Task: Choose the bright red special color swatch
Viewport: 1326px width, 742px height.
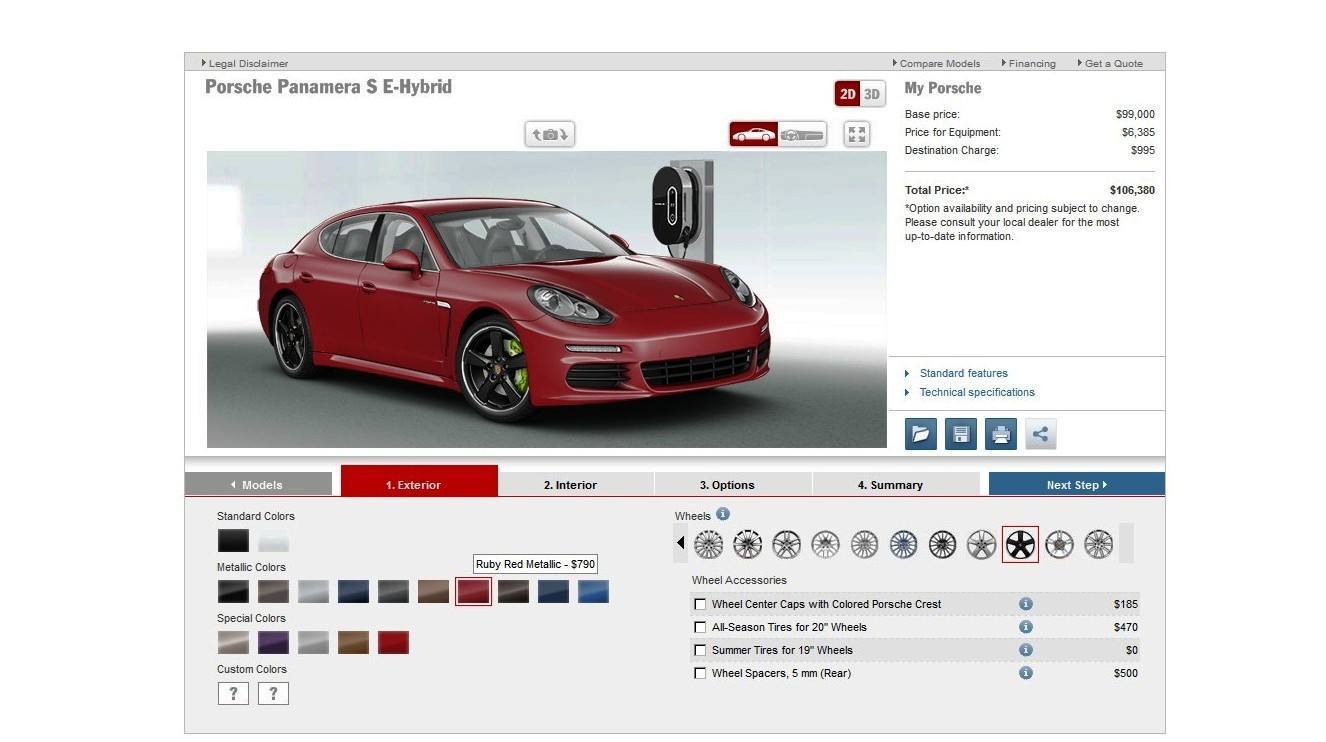Action: [x=393, y=643]
